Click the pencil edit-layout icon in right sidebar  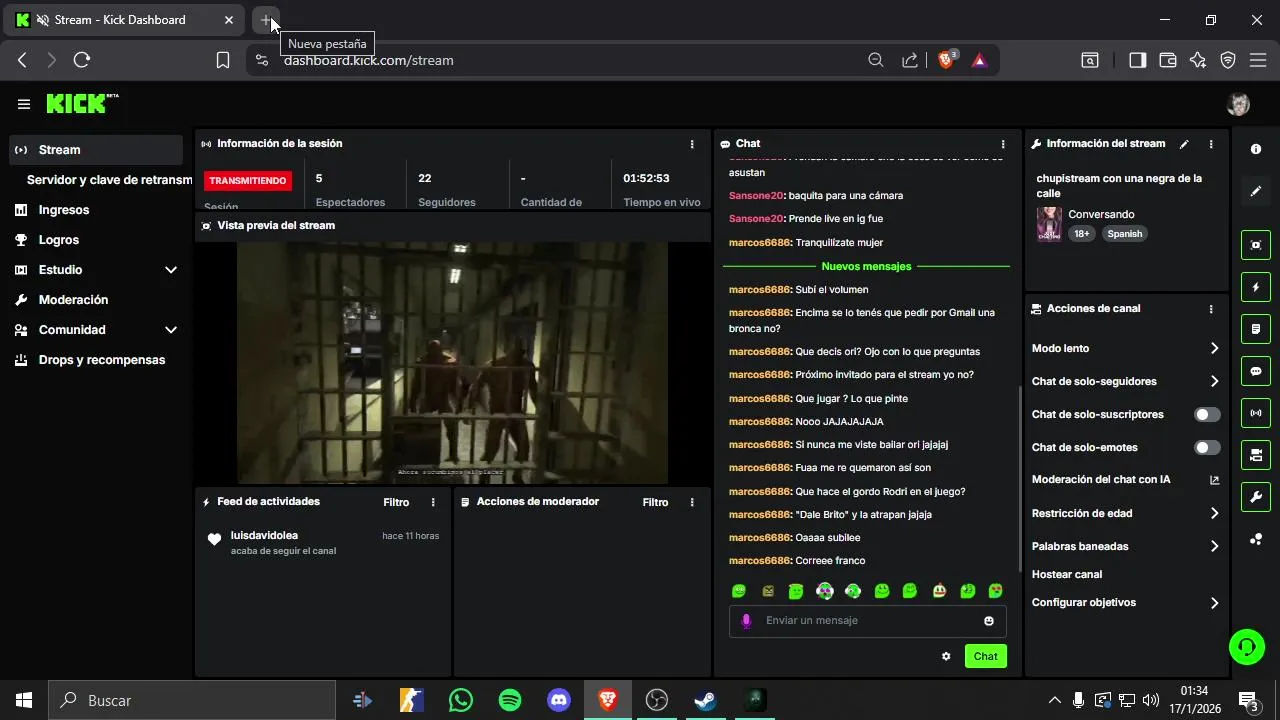coord(1256,191)
